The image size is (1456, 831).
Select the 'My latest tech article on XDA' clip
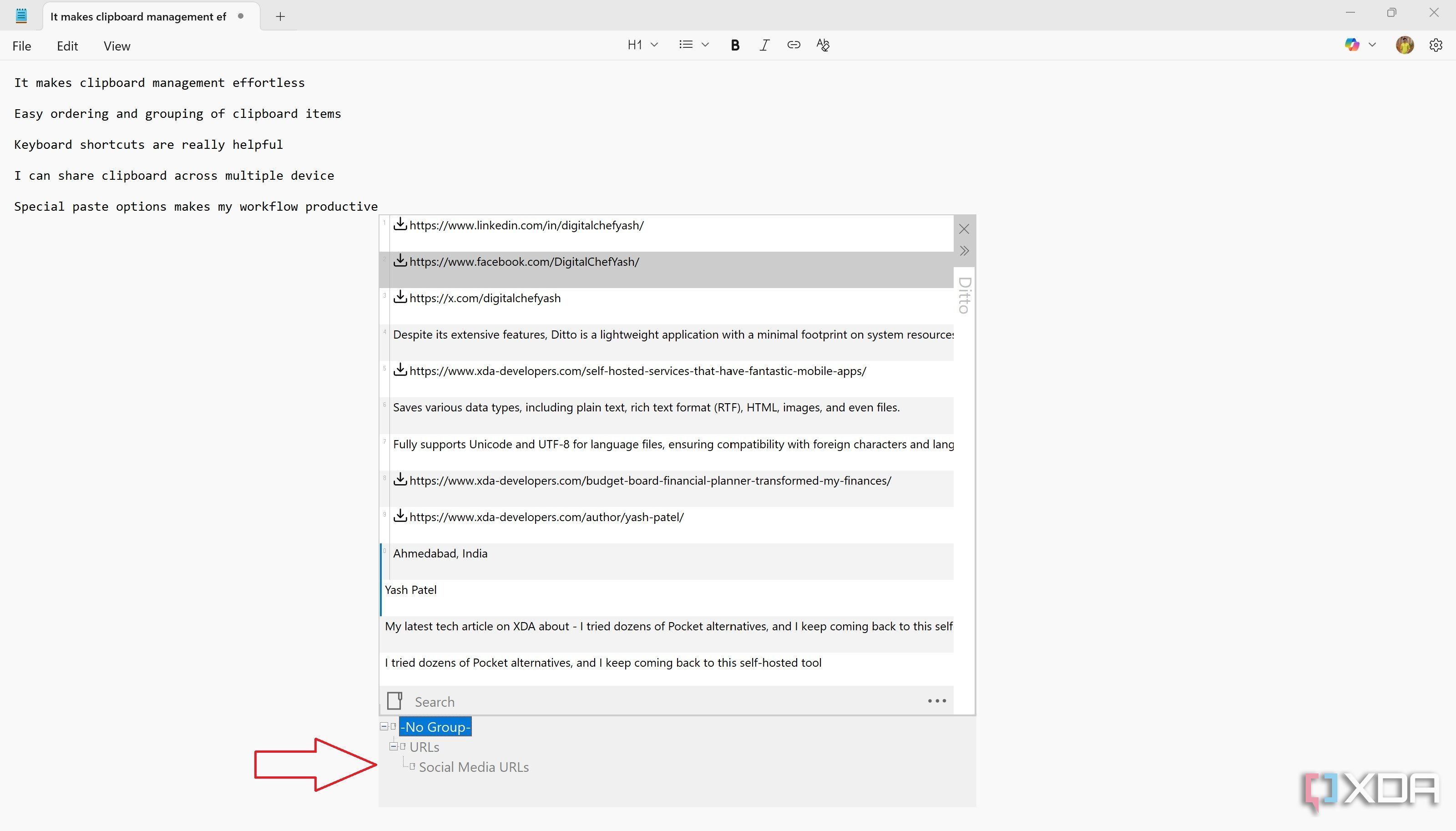click(x=667, y=635)
